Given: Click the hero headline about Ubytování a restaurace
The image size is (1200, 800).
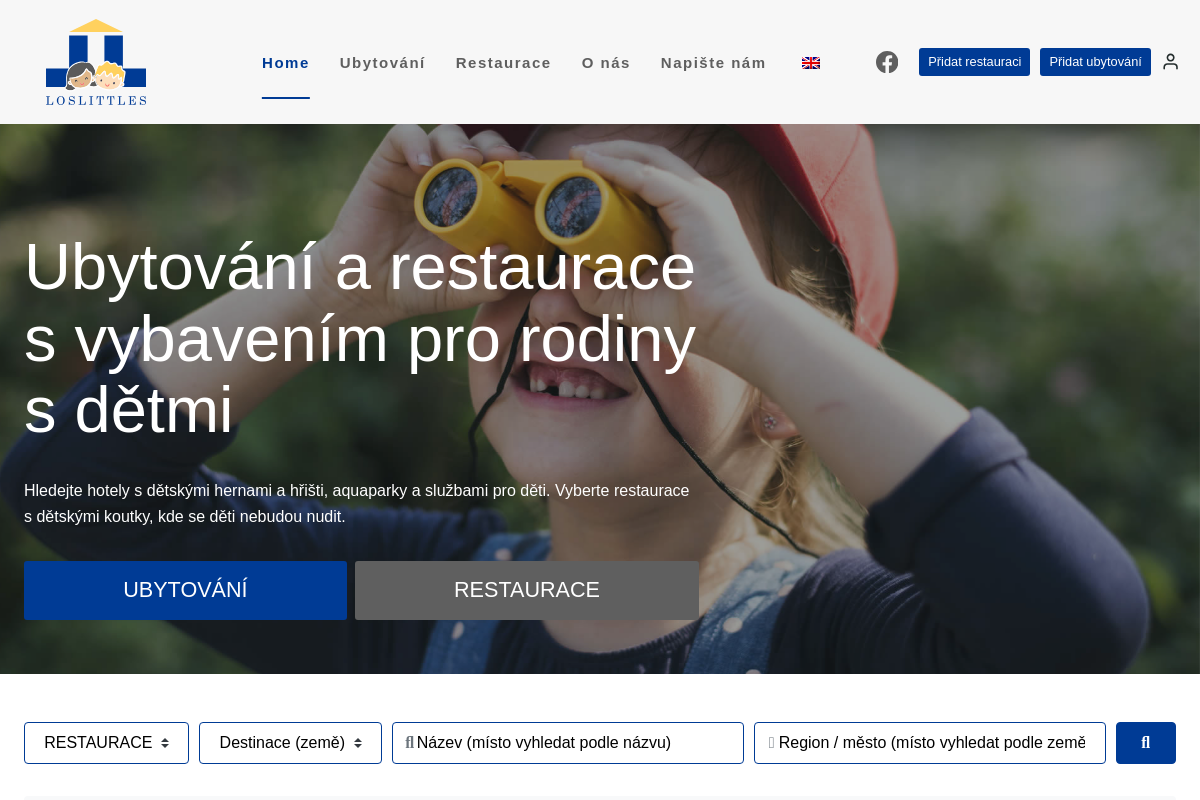Looking at the screenshot, I should [360, 338].
